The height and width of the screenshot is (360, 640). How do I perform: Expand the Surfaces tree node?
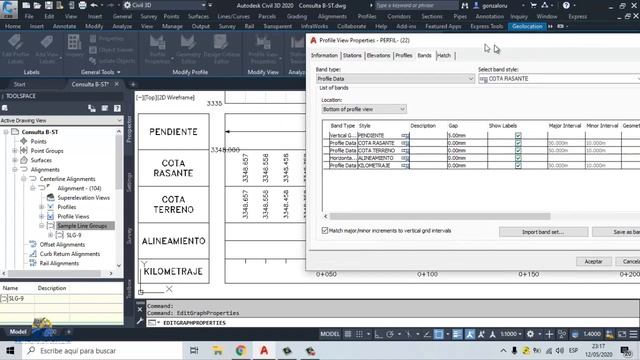[15, 160]
